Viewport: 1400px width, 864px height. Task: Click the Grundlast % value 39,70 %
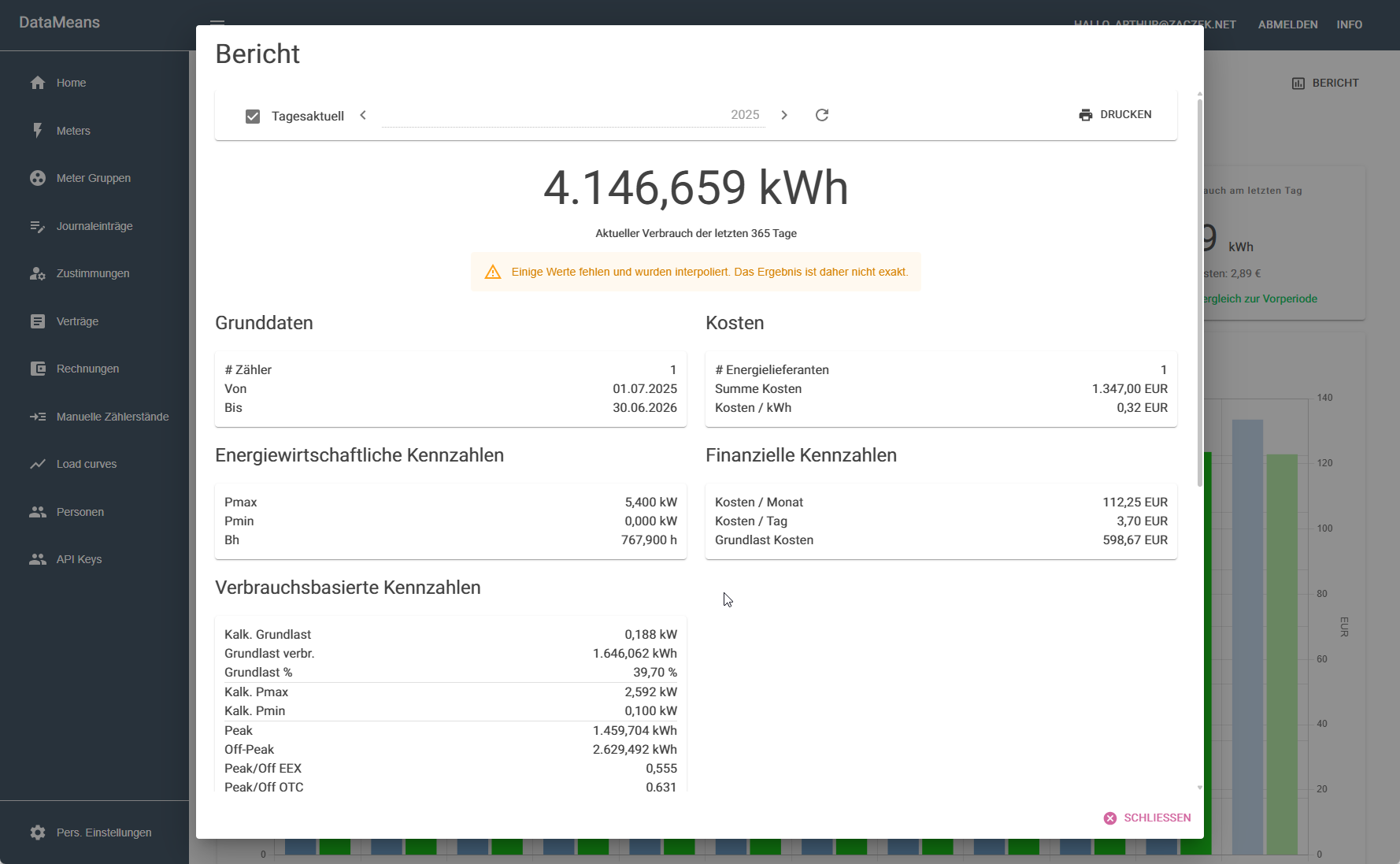pos(655,673)
